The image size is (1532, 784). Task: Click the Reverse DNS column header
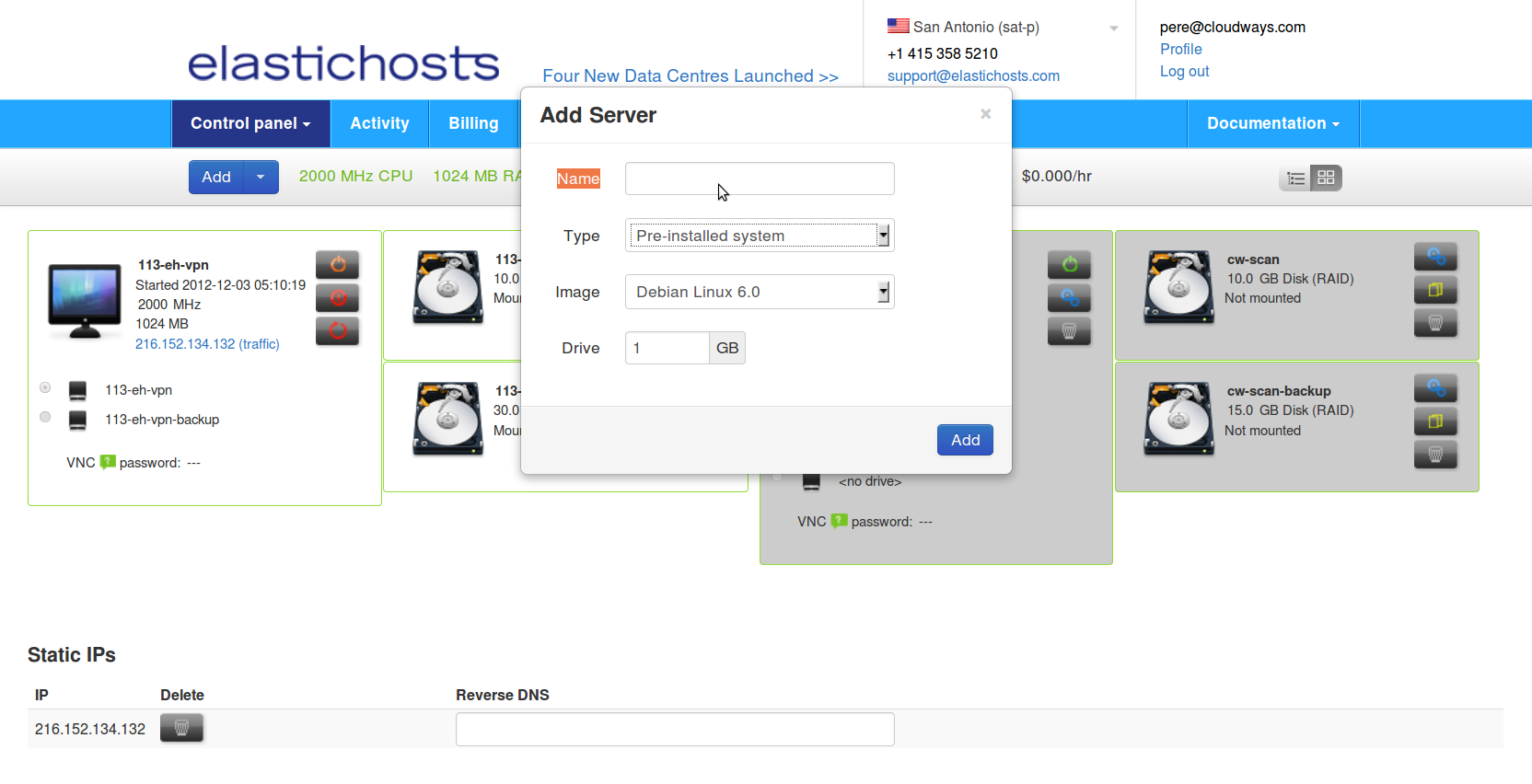[503, 695]
